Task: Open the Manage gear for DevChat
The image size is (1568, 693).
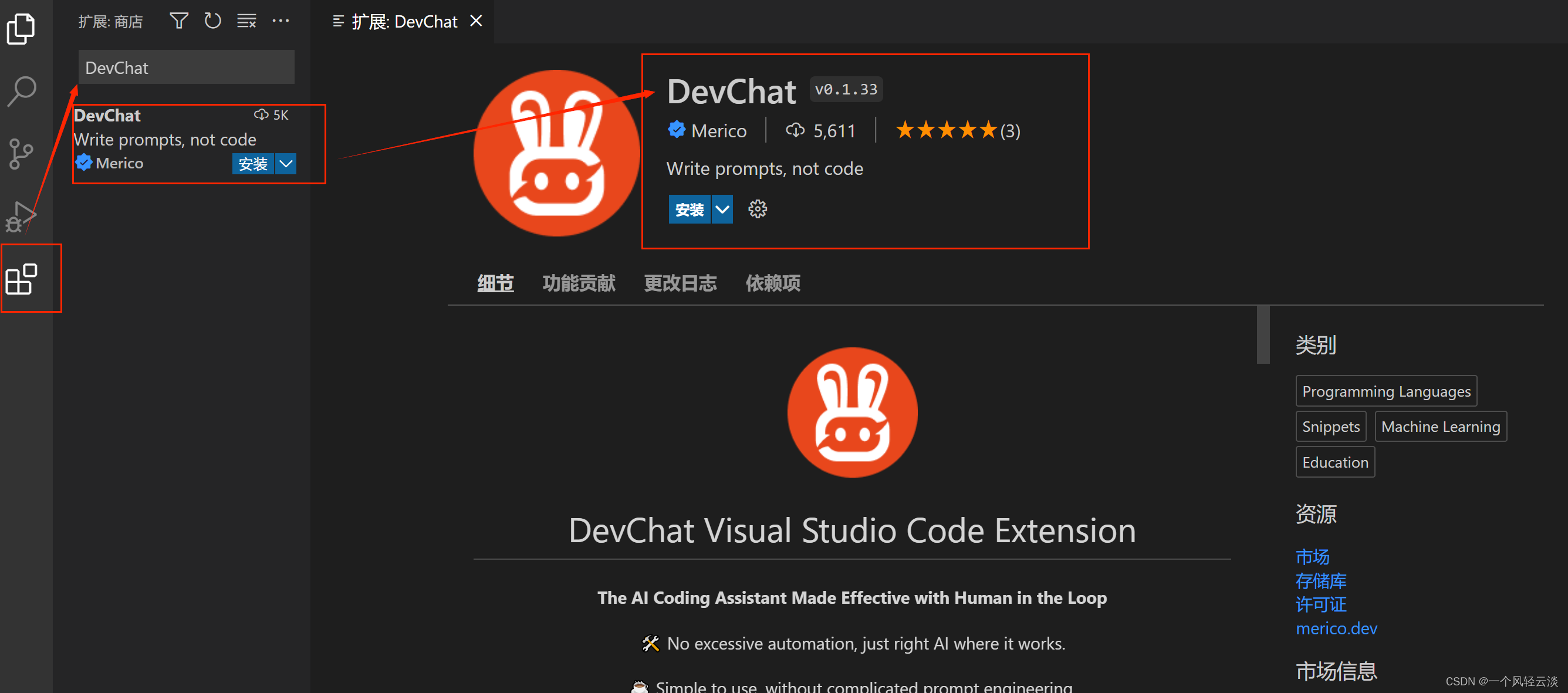Action: pyautogui.click(x=756, y=209)
